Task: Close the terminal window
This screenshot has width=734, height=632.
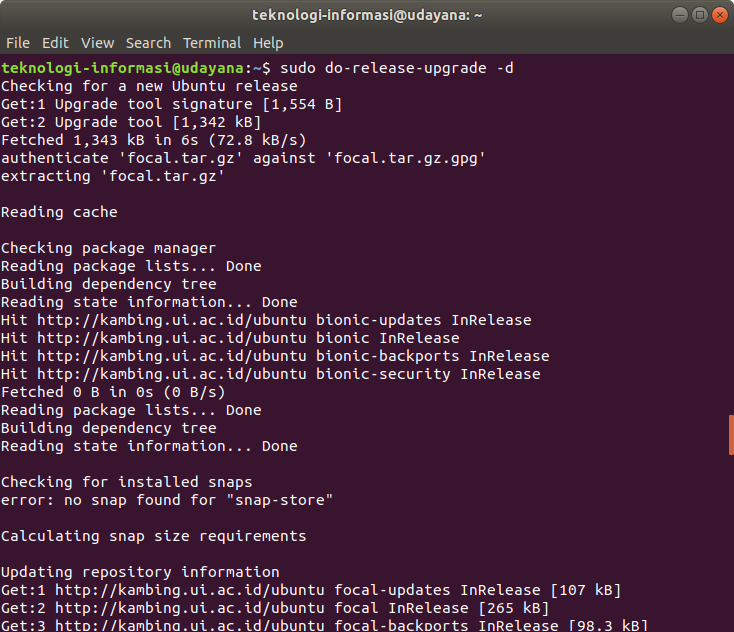Action: pos(719,15)
